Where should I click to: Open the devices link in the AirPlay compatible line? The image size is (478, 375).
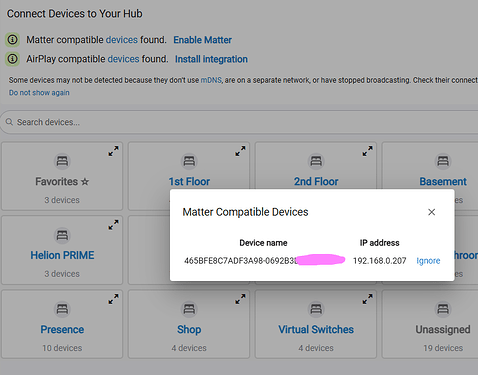coord(123,59)
